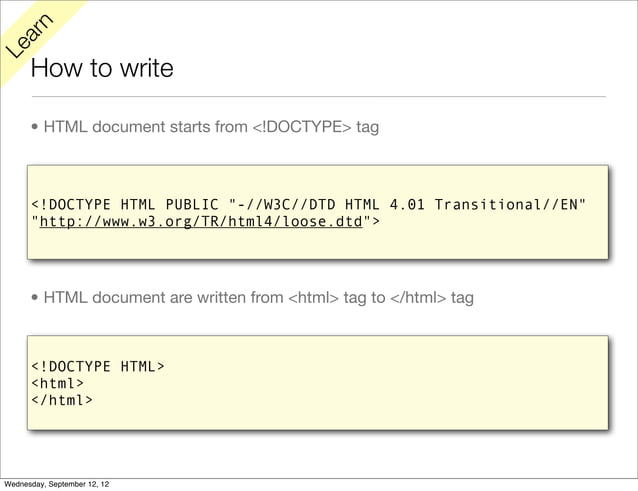Click the '<!DOCTYPE HTML>' short code line
The height and width of the screenshot is (491, 638).
pyautogui.click(x=98, y=367)
